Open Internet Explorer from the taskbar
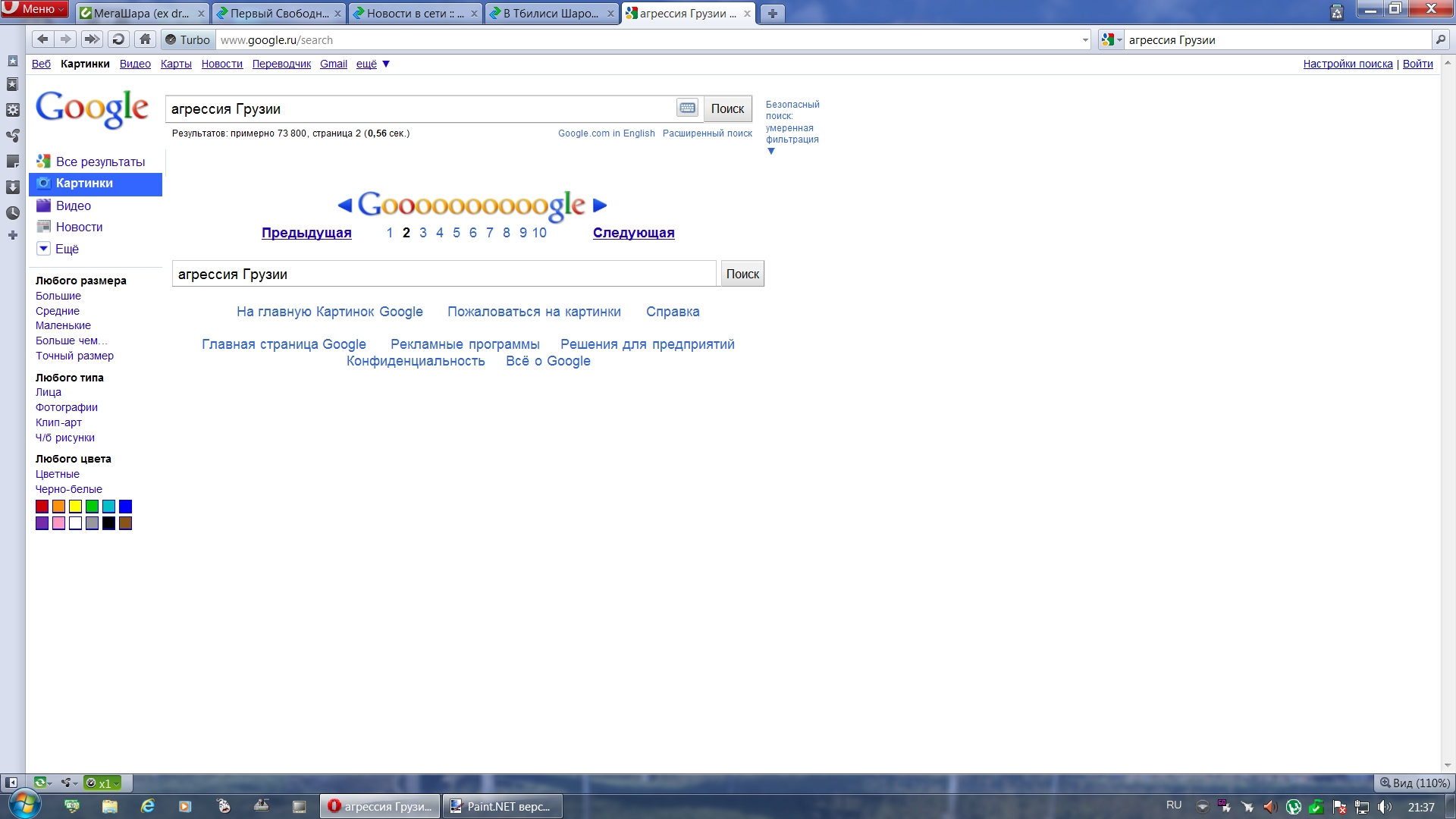This screenshot has height=819, width=1456. click(x=147, y=806)
